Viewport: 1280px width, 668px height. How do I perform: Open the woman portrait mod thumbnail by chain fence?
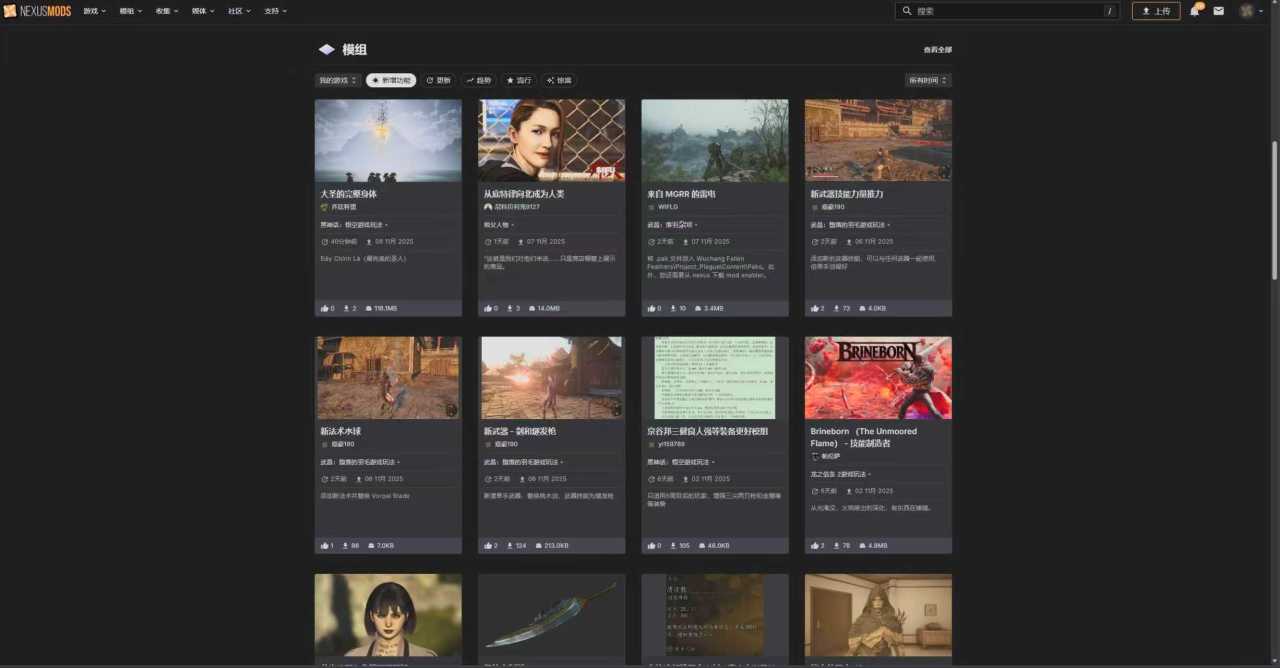point(551,141)
